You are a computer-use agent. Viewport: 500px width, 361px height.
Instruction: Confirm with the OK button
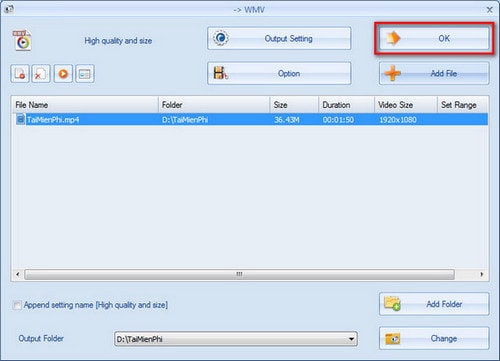click(434, 38)
